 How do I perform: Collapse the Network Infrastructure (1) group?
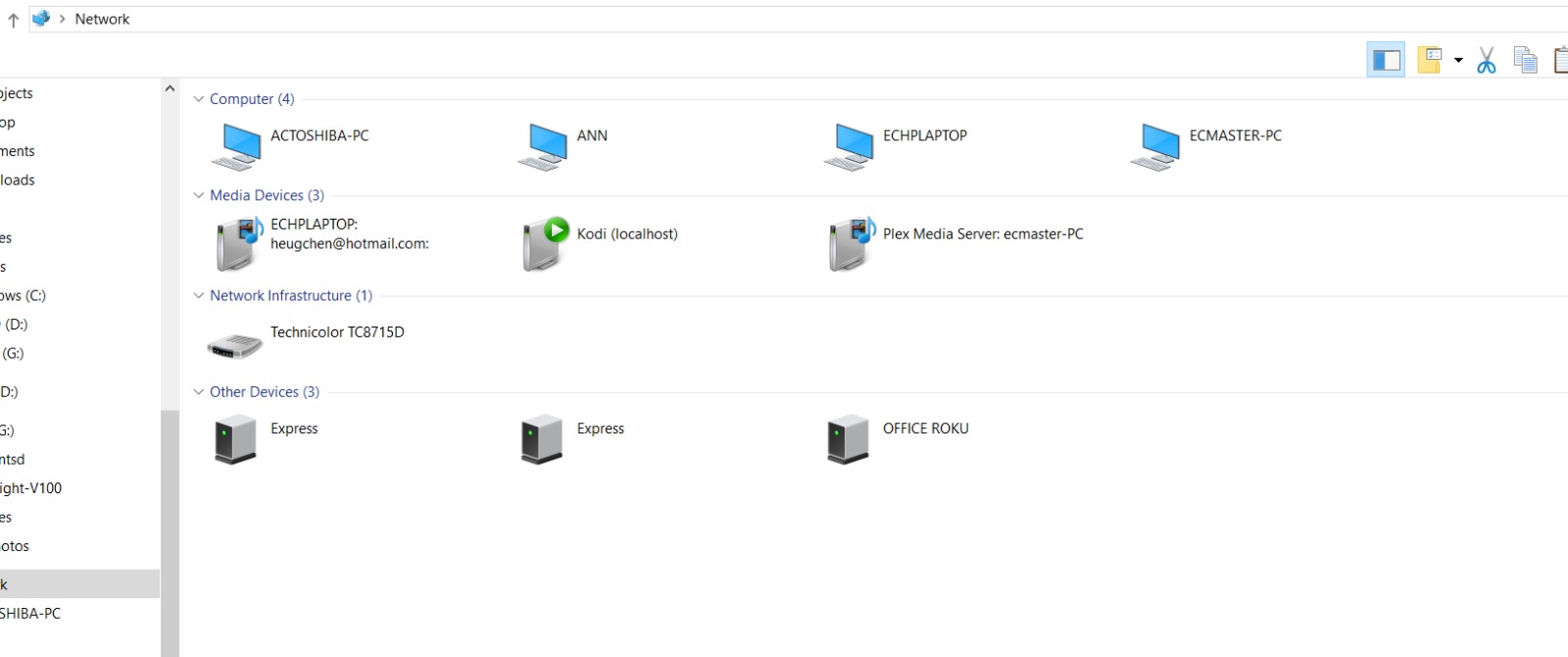point(199,295)
